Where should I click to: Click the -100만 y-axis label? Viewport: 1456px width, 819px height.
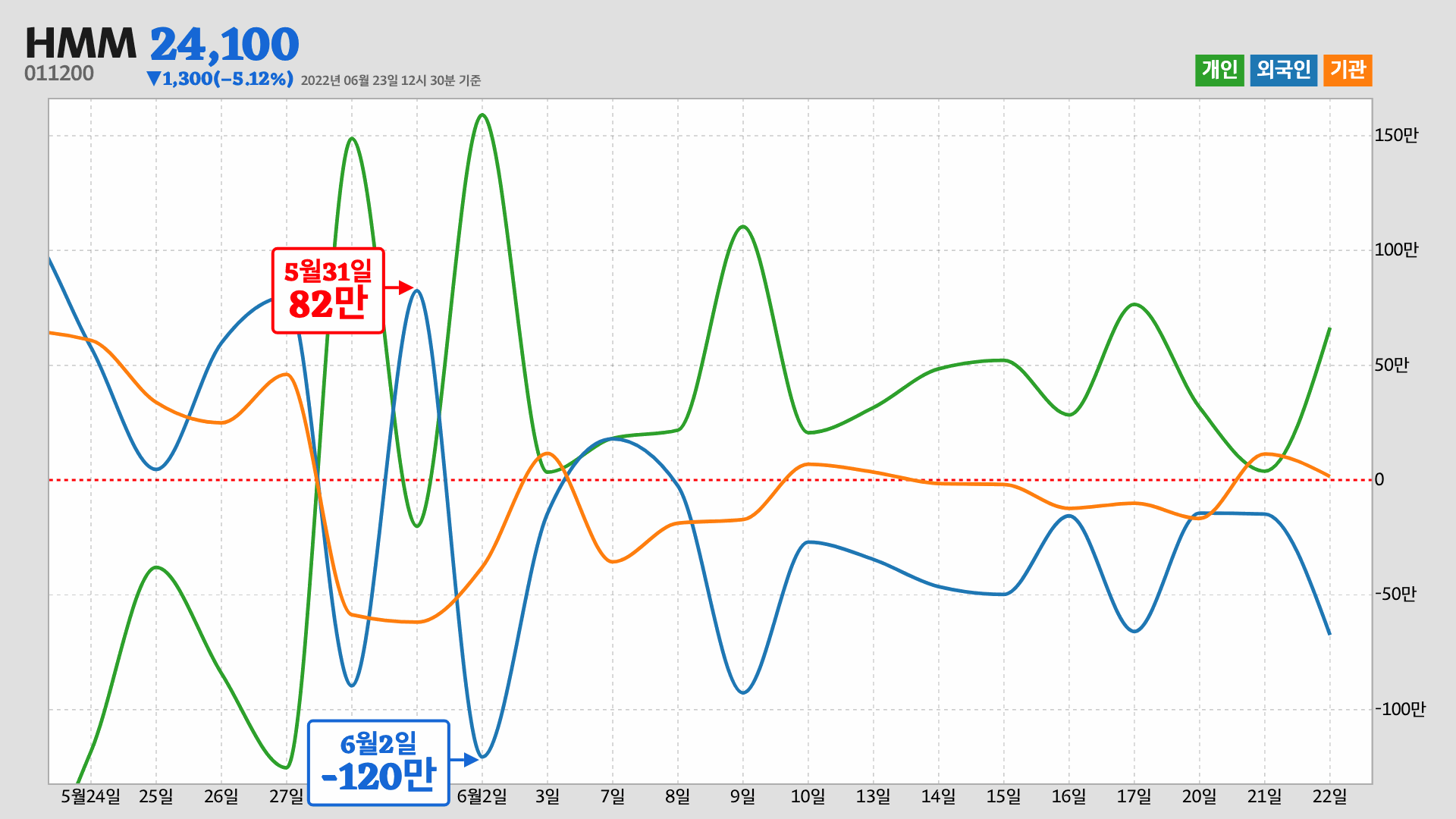coord(1400,710)
